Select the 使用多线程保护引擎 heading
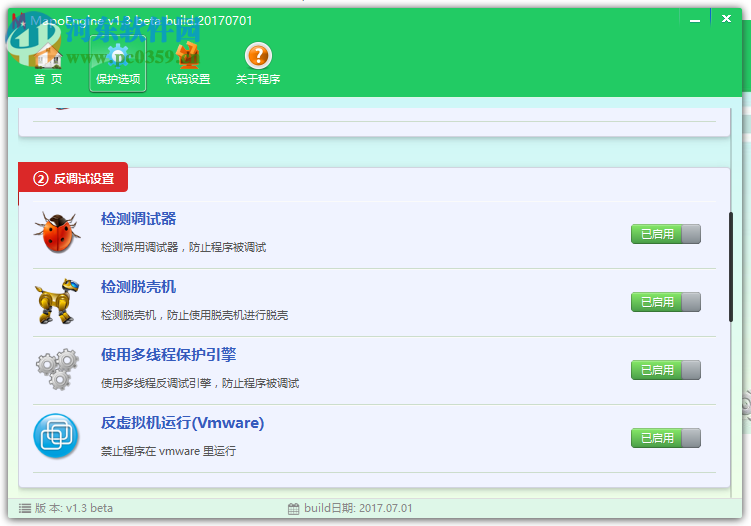Viewport: 751px width, 526px height. (169, 355)
